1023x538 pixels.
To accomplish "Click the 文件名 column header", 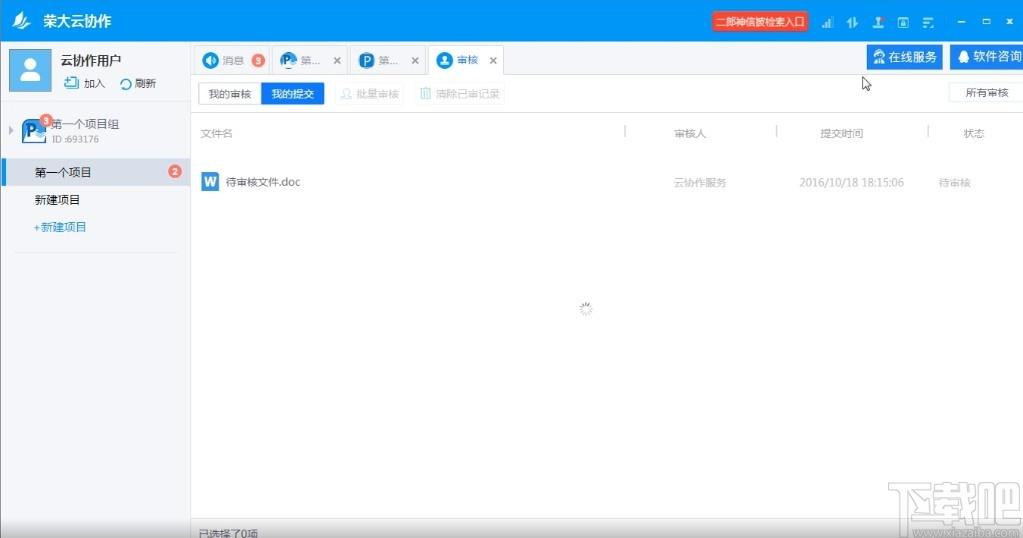I will (x=216, y=133).
